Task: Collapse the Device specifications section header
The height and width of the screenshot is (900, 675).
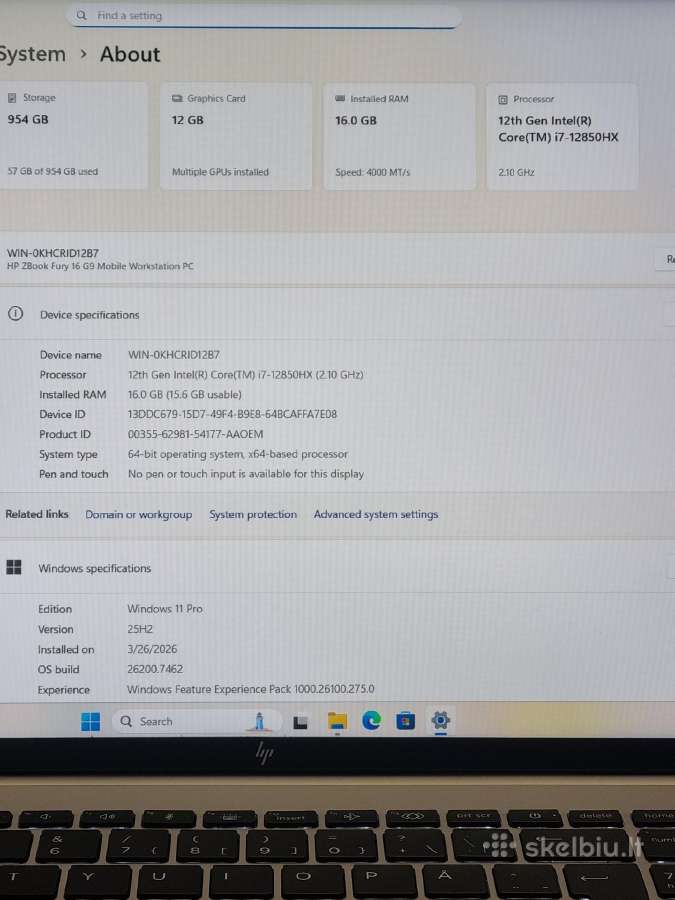Action: pyautogui.click(x=338, y=314)
